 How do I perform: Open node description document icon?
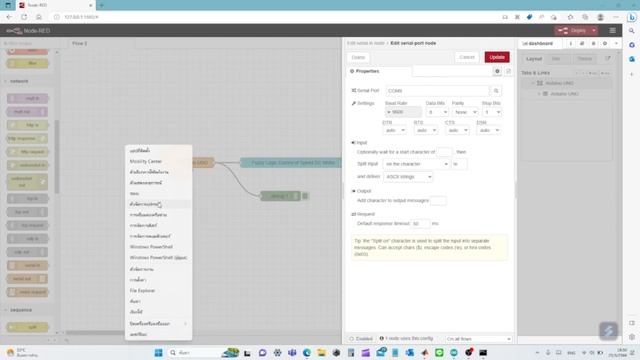click(508, 71)
